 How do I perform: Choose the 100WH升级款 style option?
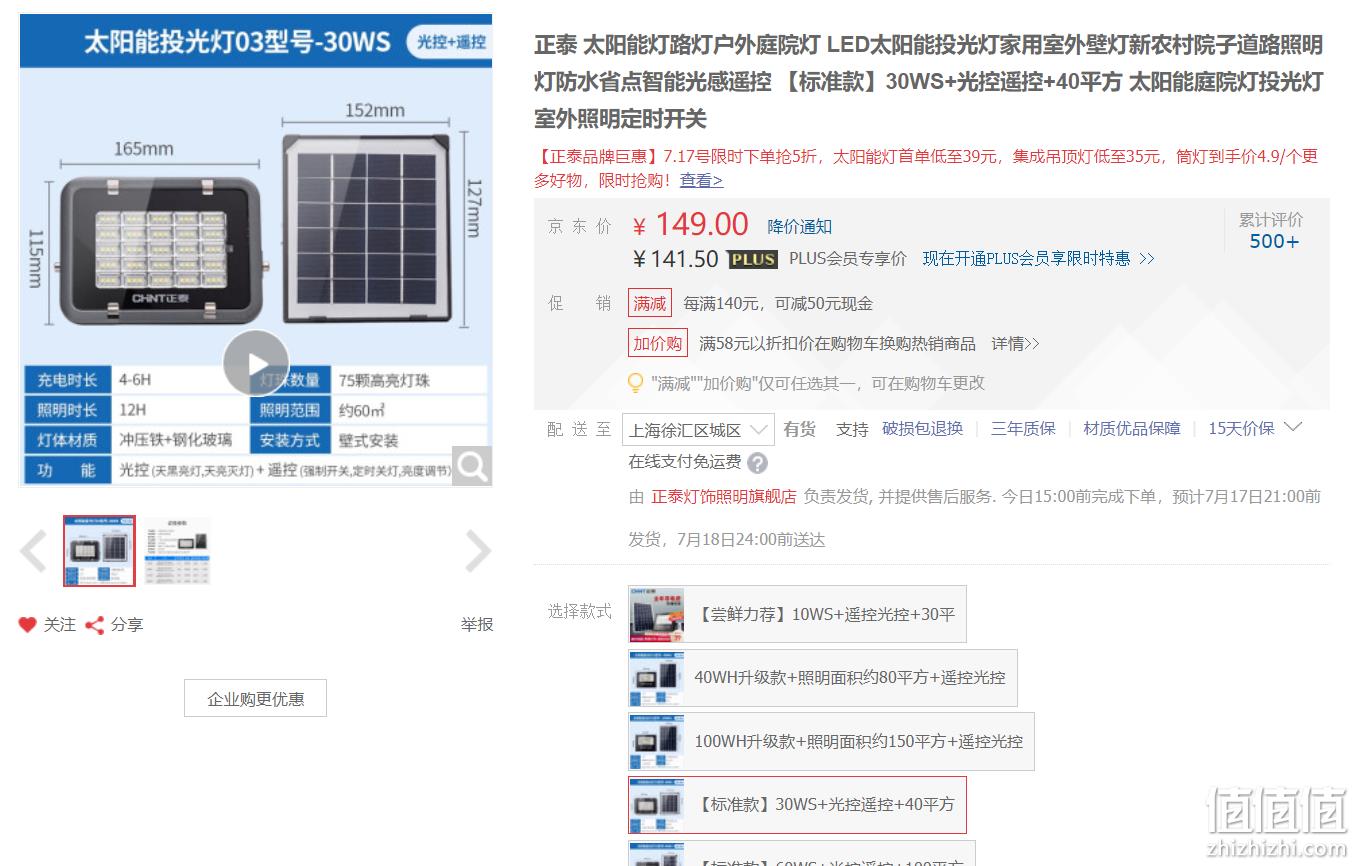point(831,742)
